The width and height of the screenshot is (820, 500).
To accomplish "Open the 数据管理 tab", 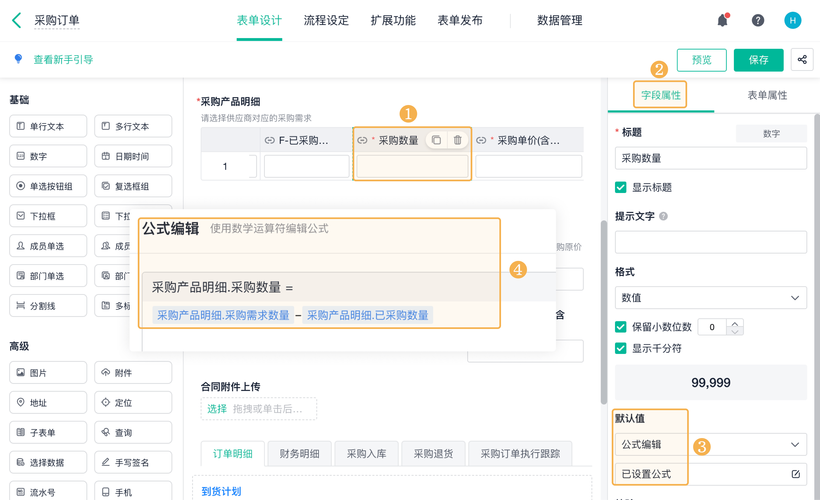I will (x=560, y=20).
